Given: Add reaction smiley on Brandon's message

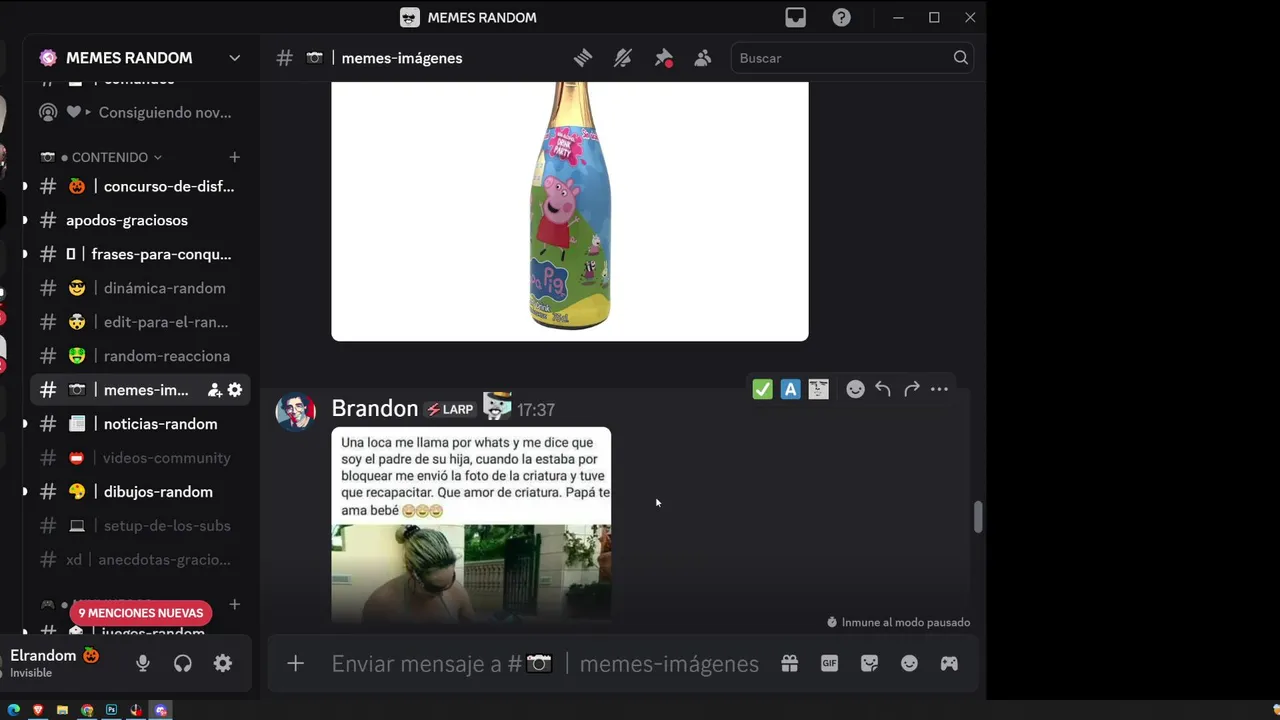Looking at the screenshot, I should tap(855, 389).
